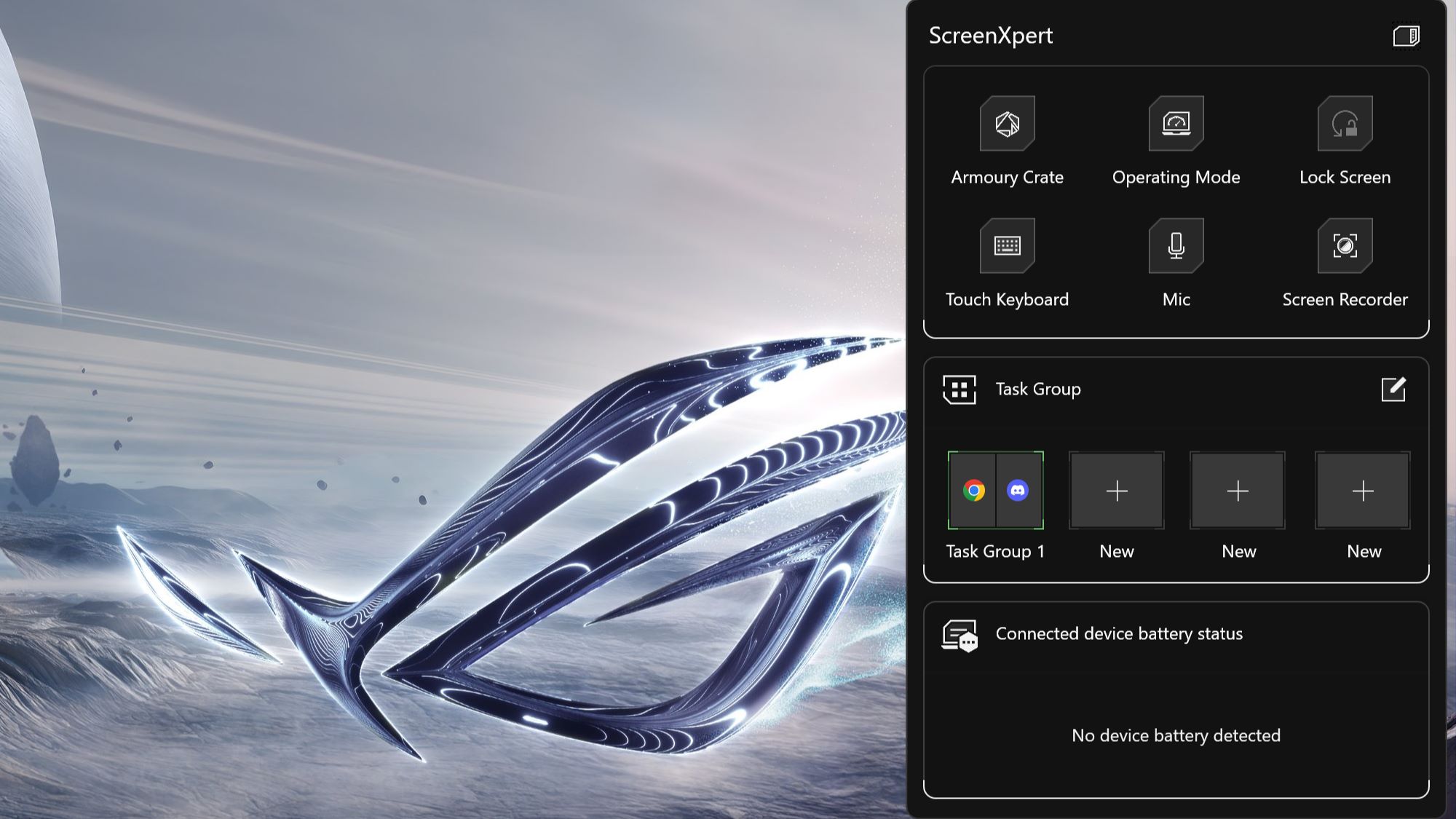Add a new task group in the second slot
1456x819 pixels.
[x=1117, y=491]
